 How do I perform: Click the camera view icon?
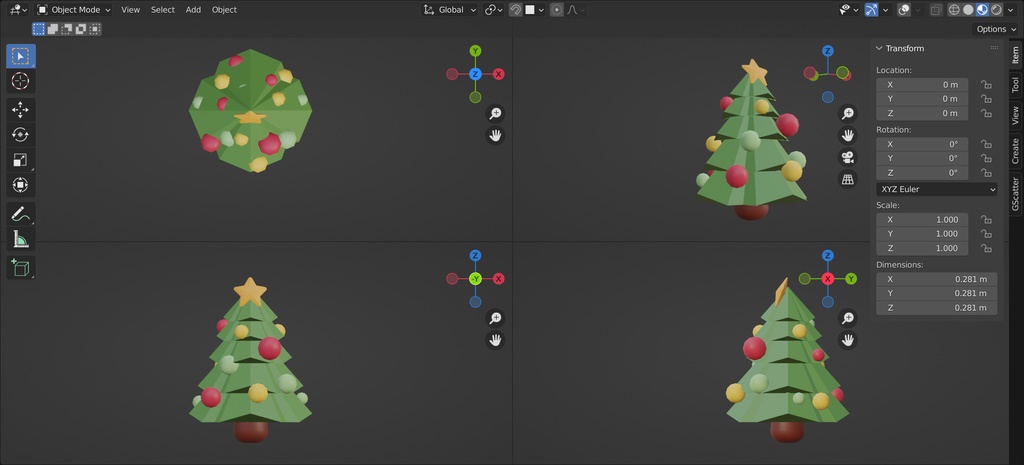848,157
